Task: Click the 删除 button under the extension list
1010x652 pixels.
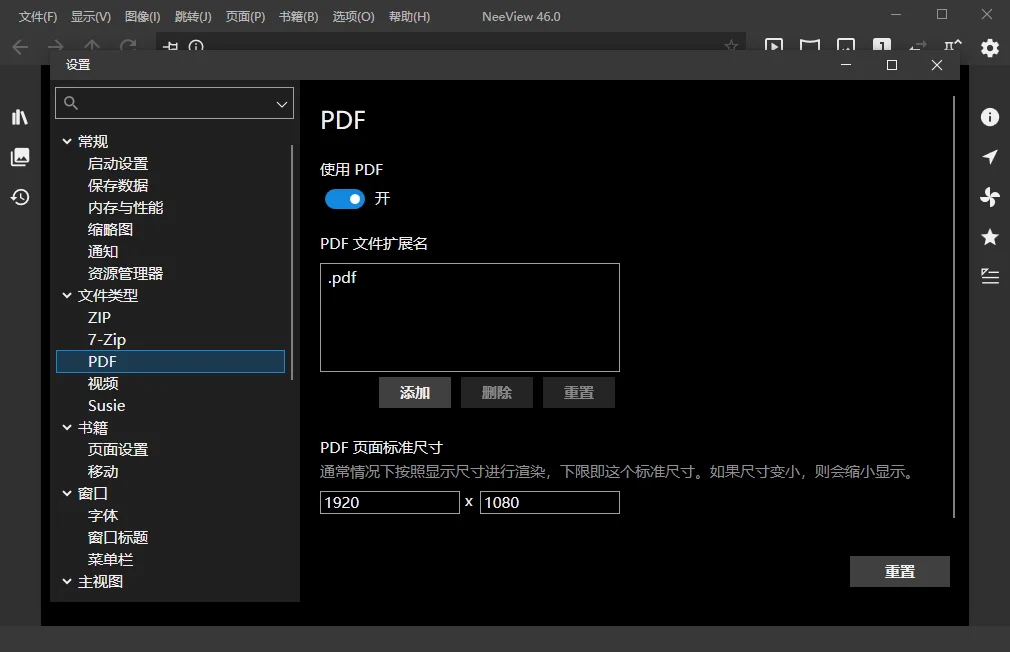Action: 497,392
